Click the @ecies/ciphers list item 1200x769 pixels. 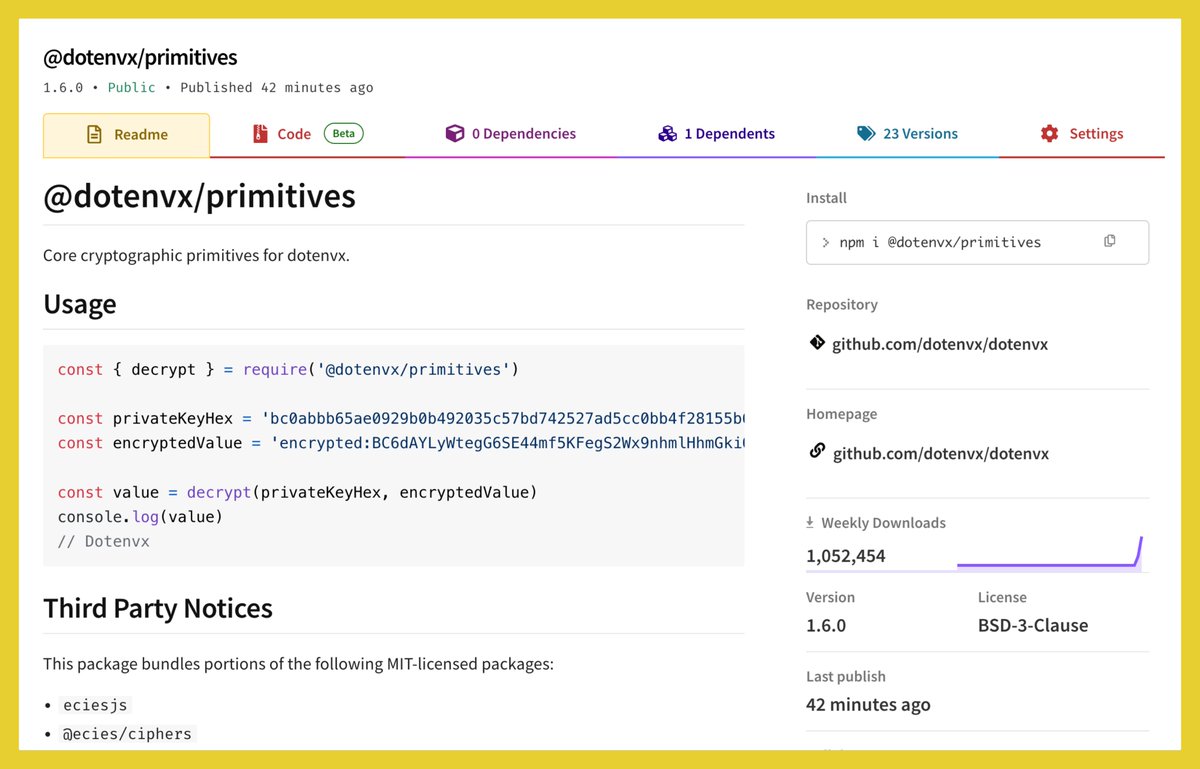126,734
